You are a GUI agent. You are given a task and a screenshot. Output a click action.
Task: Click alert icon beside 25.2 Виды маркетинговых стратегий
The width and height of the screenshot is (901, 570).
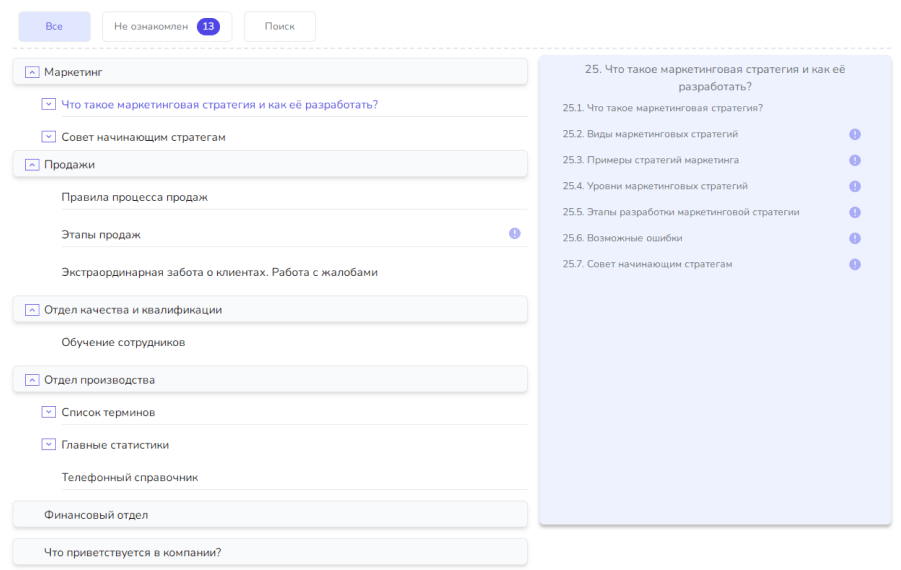855,134
